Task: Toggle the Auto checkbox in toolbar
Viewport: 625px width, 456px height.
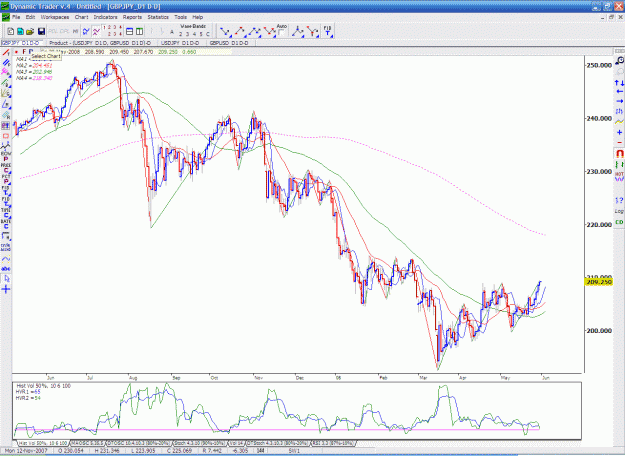Action: point(281,33)
